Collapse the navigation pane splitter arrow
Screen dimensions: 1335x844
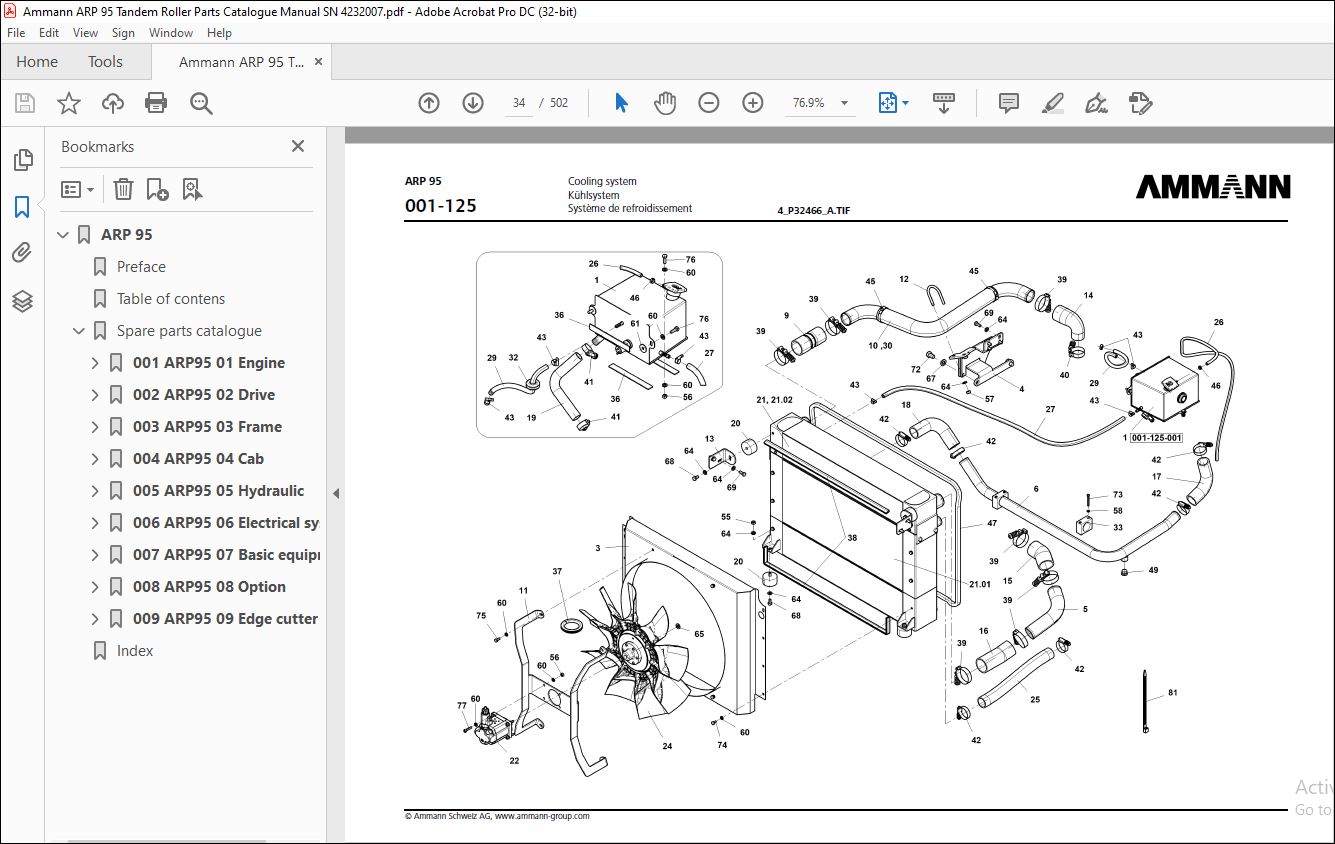[x=336, y=493]
